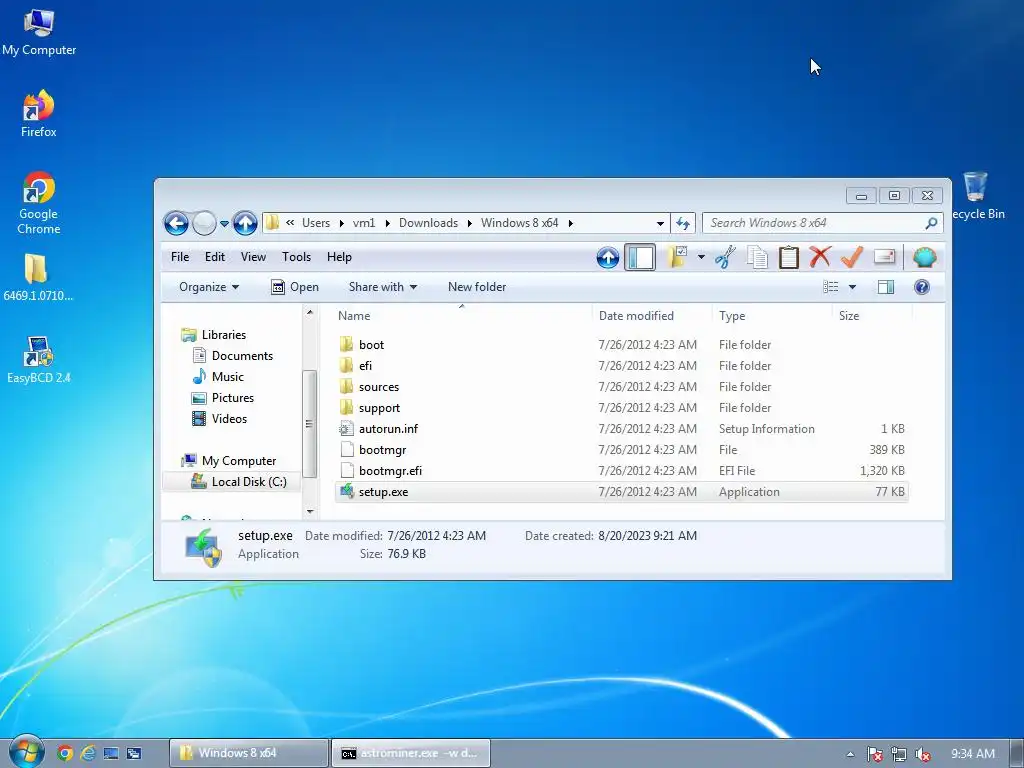This screenshot has height=768, width=1024.
Task: Click the blue Help question mark icon
Action: pos(921,287)
